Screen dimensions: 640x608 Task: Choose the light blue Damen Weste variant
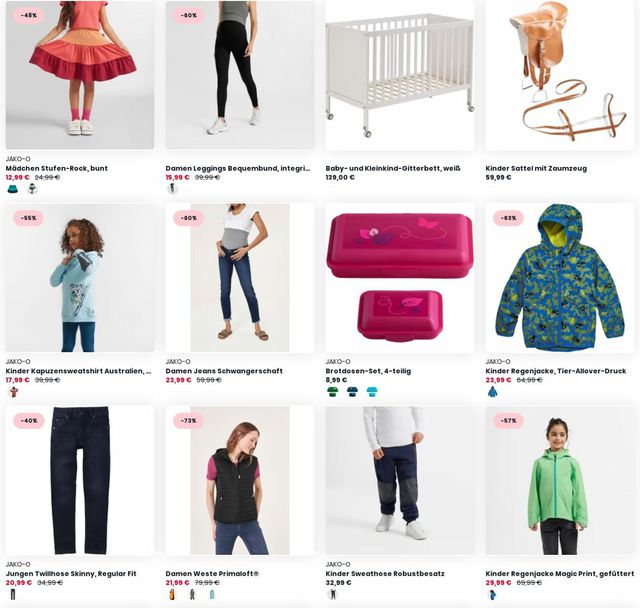(x=212, y=595)
